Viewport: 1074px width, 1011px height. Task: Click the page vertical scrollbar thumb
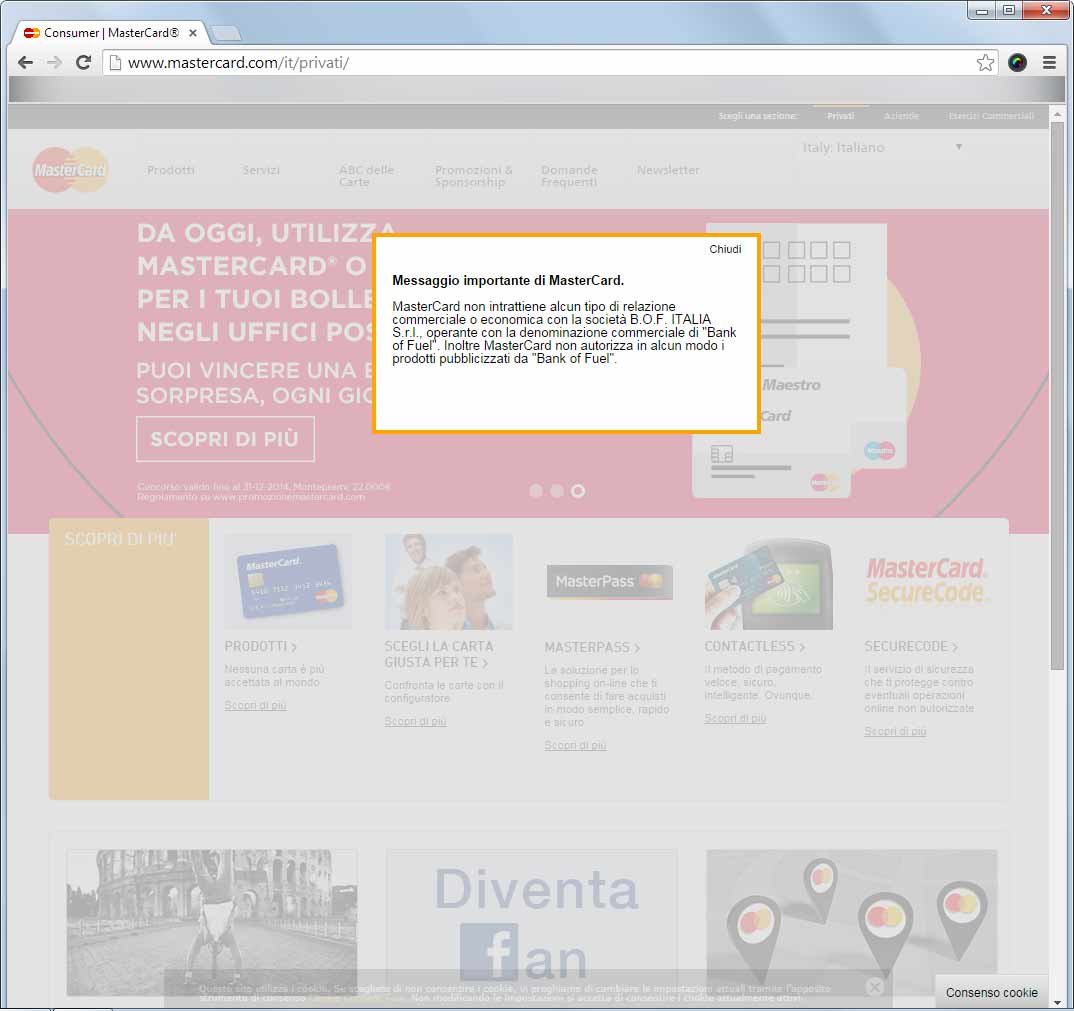(1057, 396)
